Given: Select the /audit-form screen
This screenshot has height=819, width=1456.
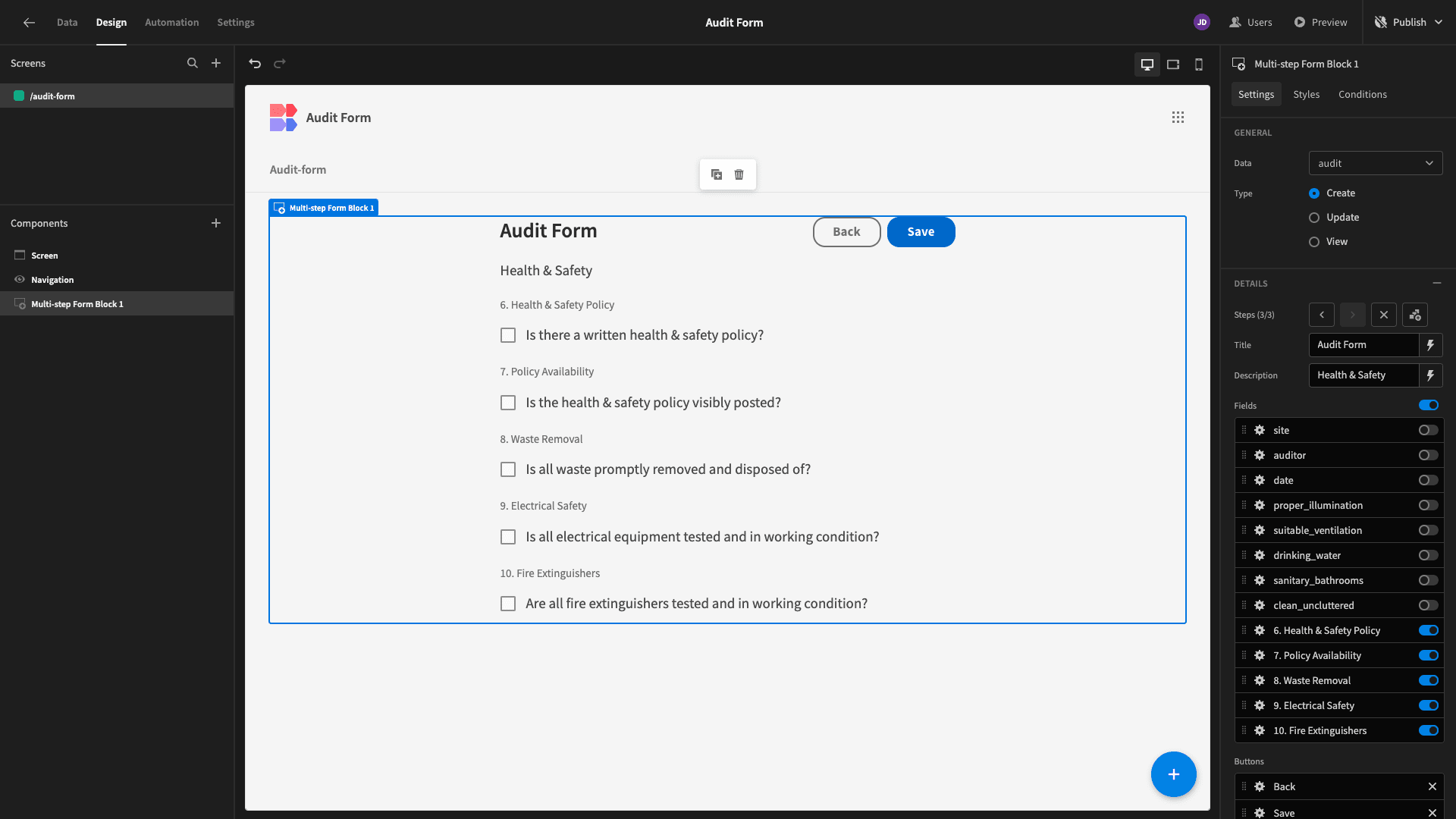Looking at the screenshot, I should (117, 96).
